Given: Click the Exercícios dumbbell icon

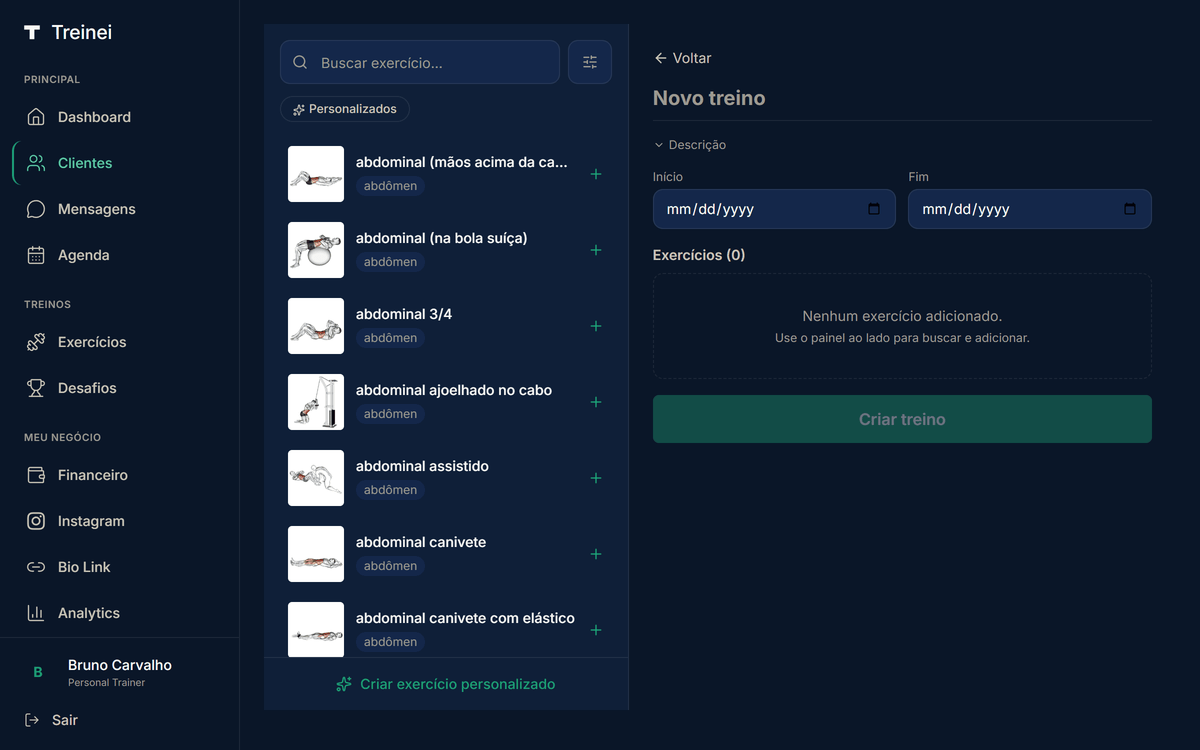Looking at the screenshot, I should [x=36, y=342].
